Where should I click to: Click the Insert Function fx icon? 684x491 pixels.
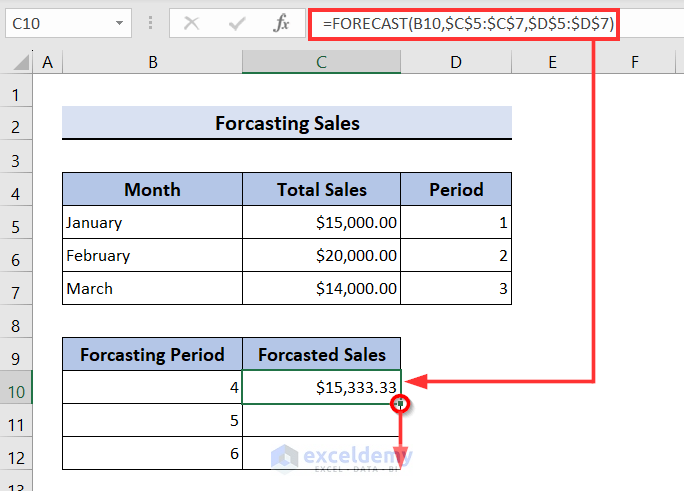(283, 22)
